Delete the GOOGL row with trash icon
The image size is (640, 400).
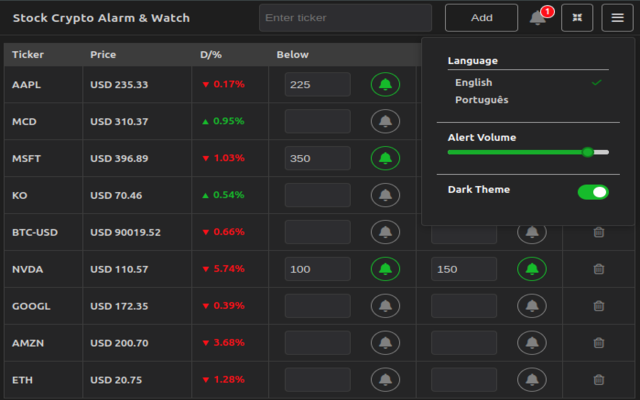click(x=599, y=306)
